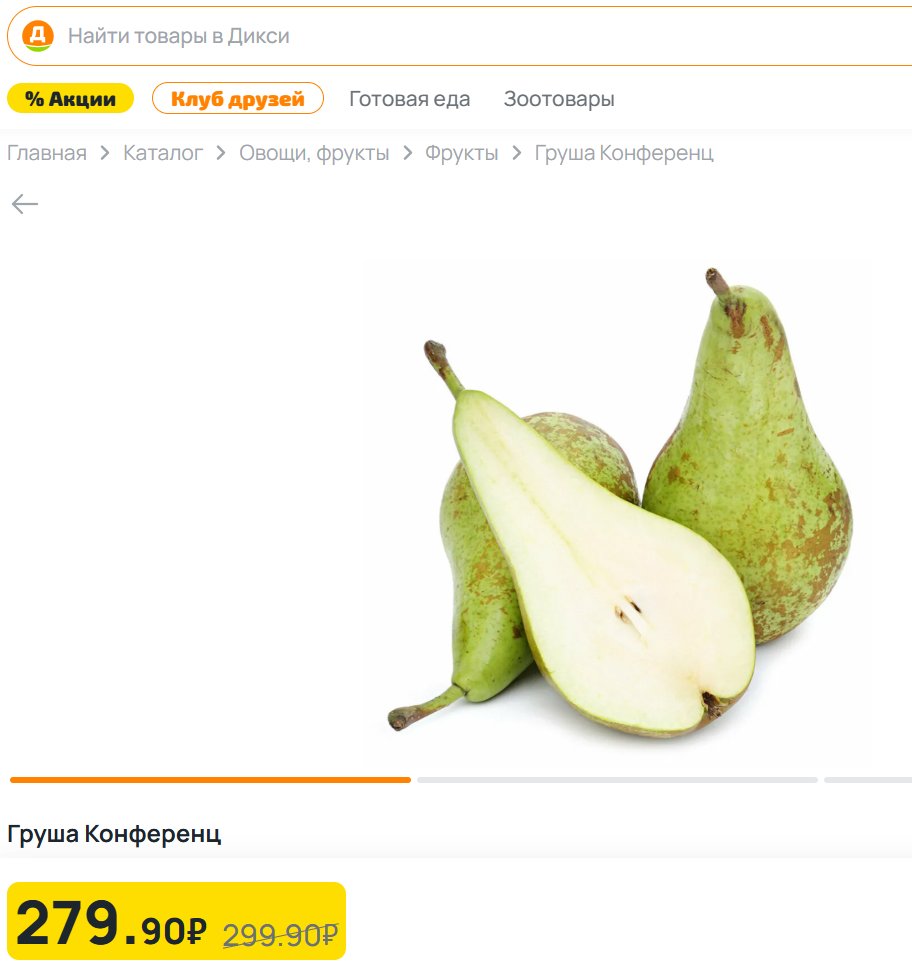912x968 pixels.
Task: Switch to Готовая еда category
Action: 409,99
